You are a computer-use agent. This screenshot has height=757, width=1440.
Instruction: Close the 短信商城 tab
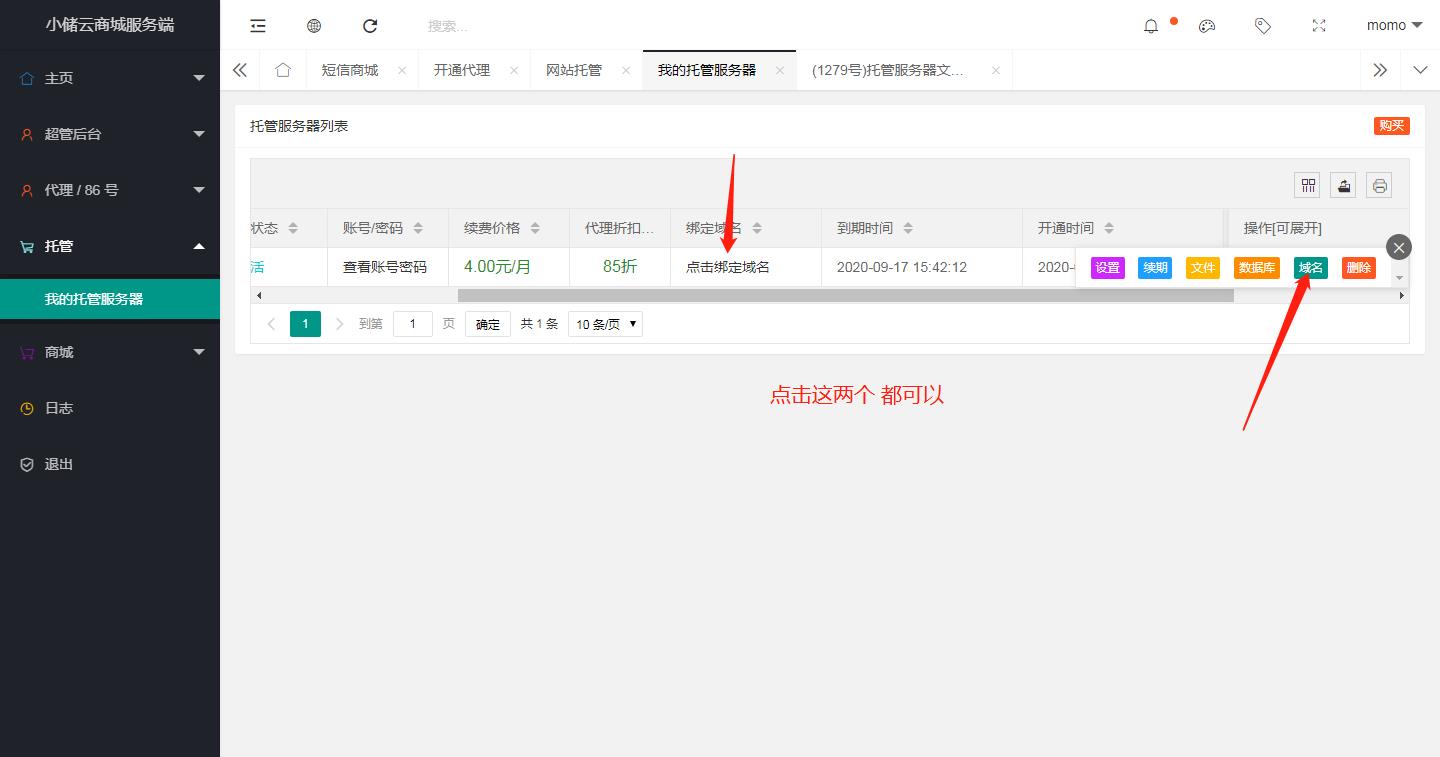(x=402, y=71)
